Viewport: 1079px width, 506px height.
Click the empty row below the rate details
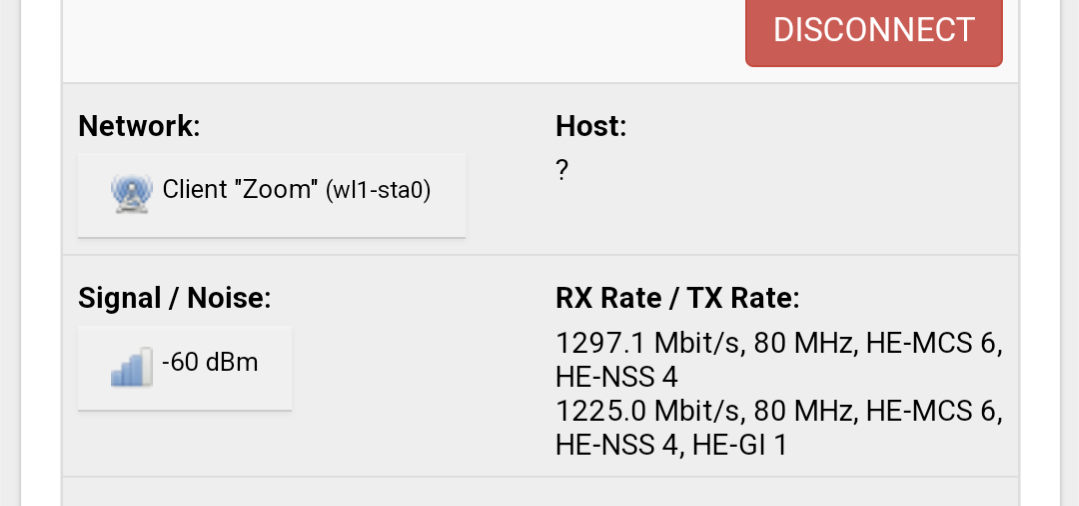(x=540, y=492)
